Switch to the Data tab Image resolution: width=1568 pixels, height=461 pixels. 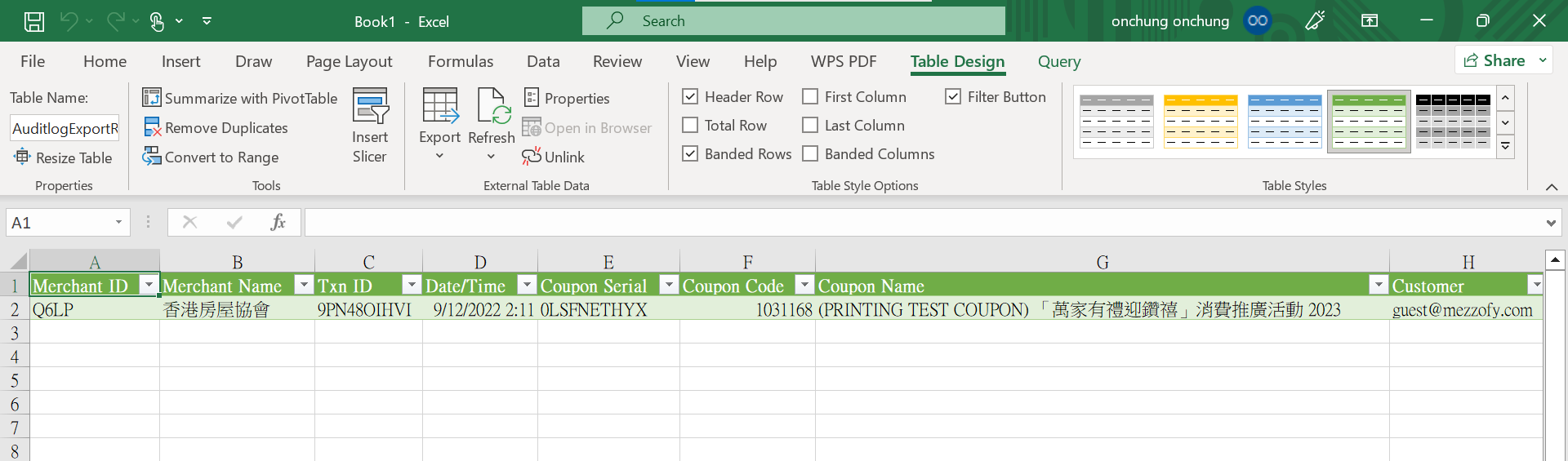[x=543, y=61]
